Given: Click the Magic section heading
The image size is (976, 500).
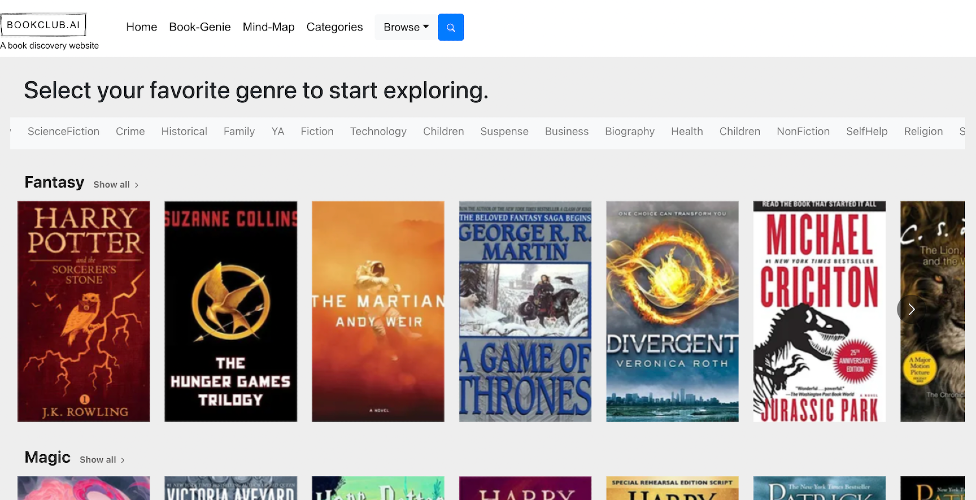Looking at the screenshot, I should pos(47,458).
